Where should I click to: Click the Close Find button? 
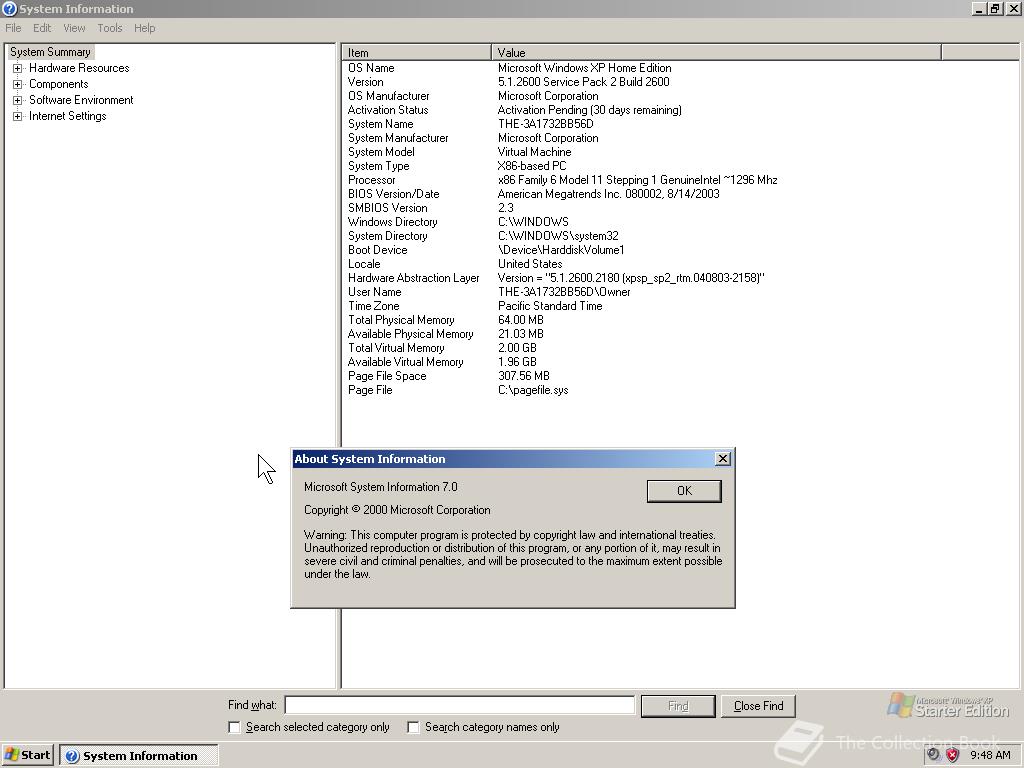point(758,706)
